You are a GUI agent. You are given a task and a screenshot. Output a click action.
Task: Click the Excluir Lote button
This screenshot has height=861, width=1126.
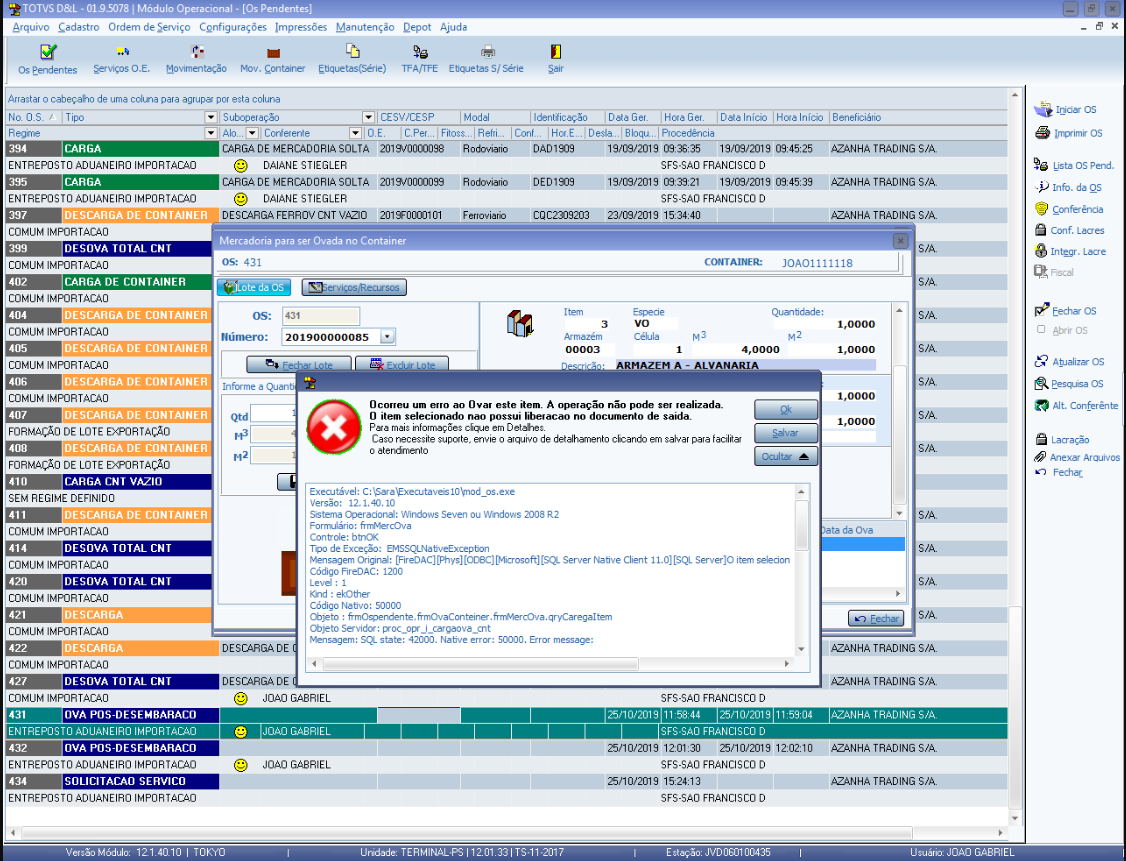pyautogui.click(x=401, y=364)
